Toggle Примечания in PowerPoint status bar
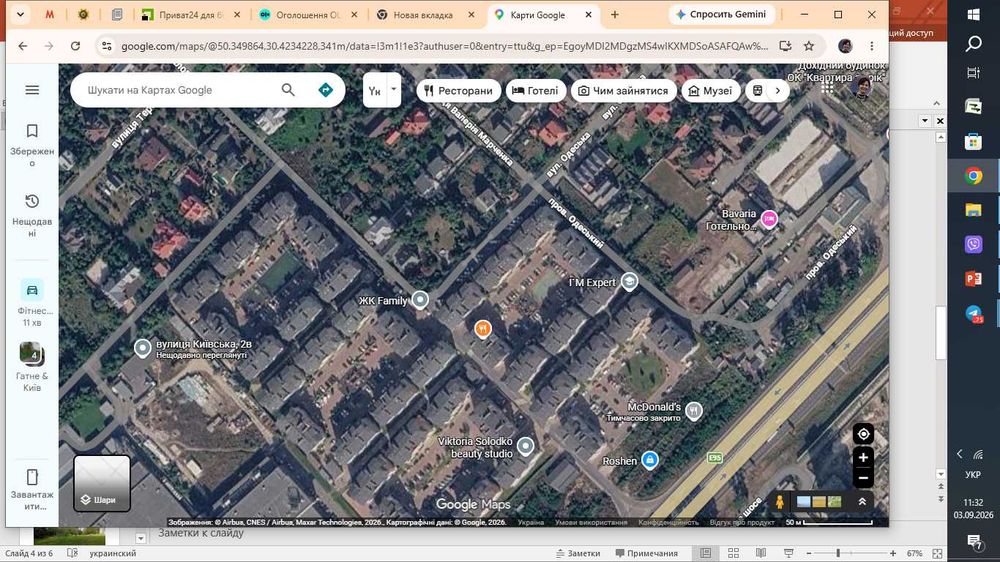 [646, 554]
